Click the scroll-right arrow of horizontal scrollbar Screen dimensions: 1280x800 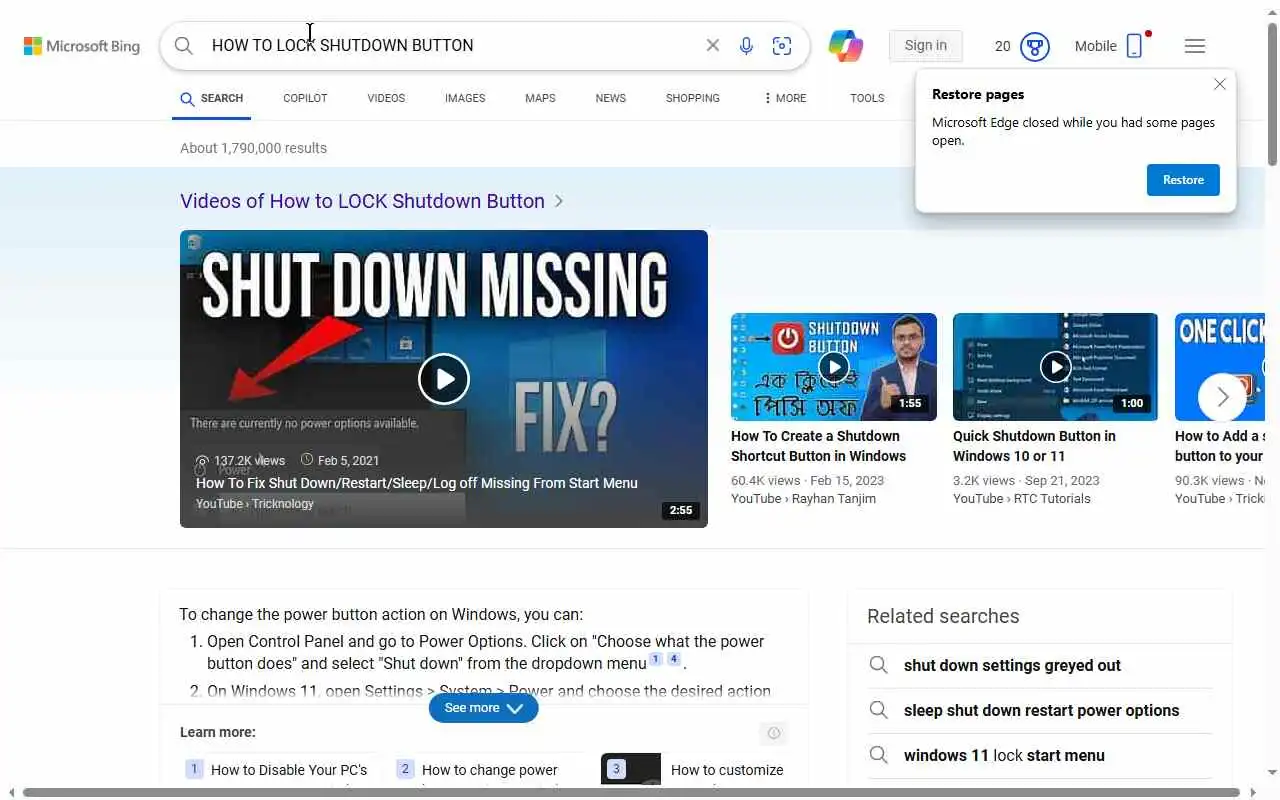tap(1254, 792)
